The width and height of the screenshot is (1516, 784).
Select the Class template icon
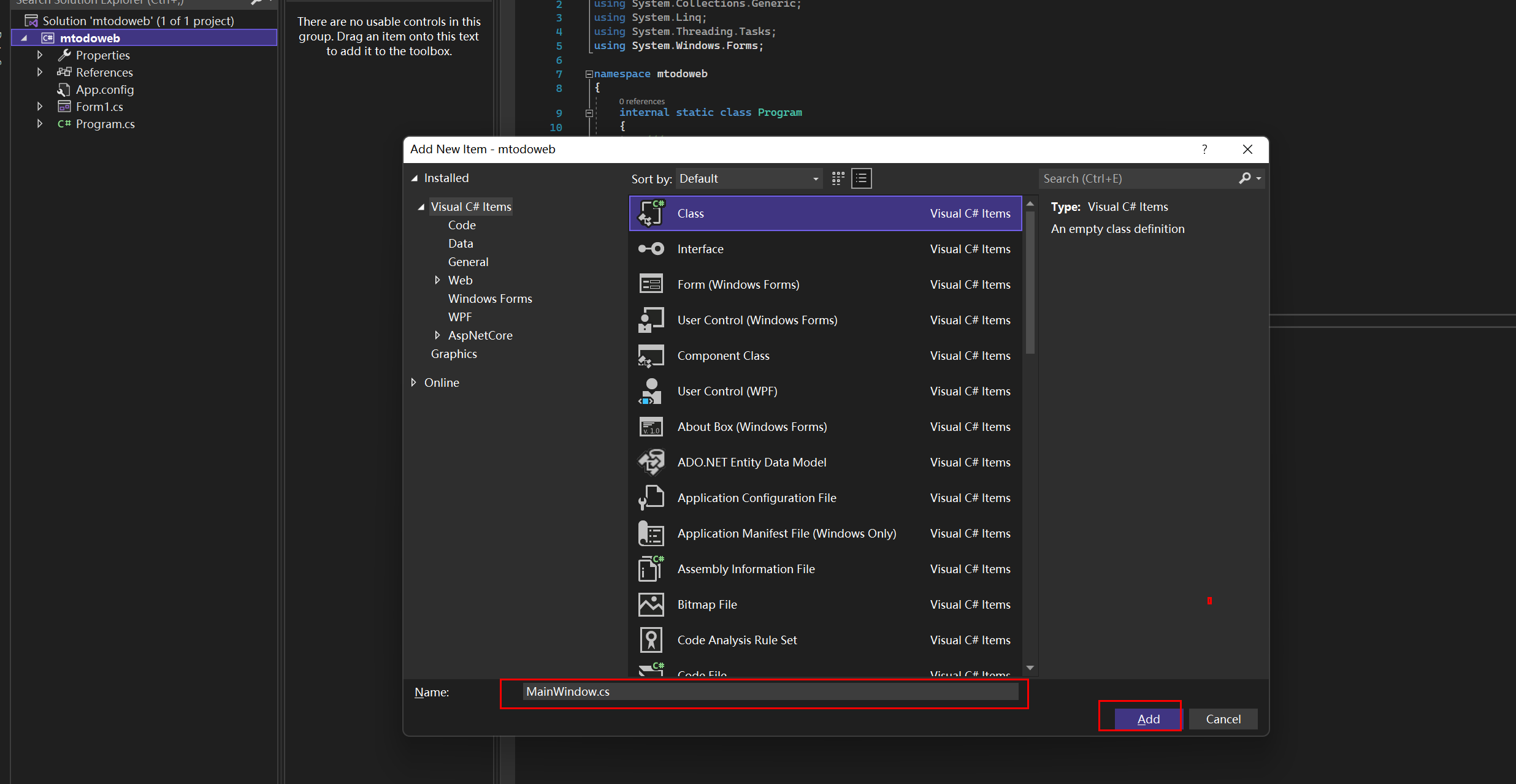tap(650, 213)
